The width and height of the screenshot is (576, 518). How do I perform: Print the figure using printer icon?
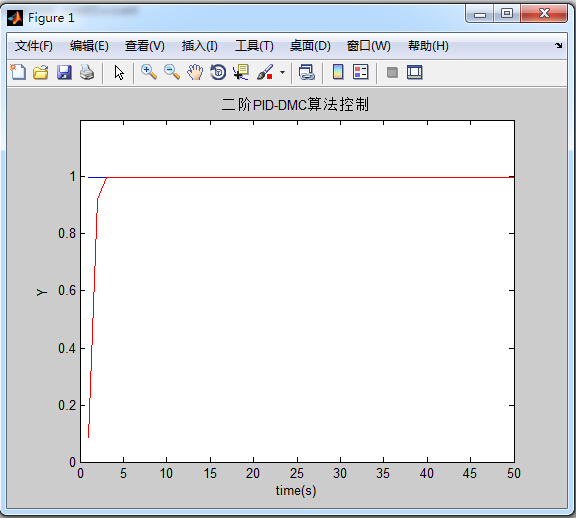tap(87, 72)
